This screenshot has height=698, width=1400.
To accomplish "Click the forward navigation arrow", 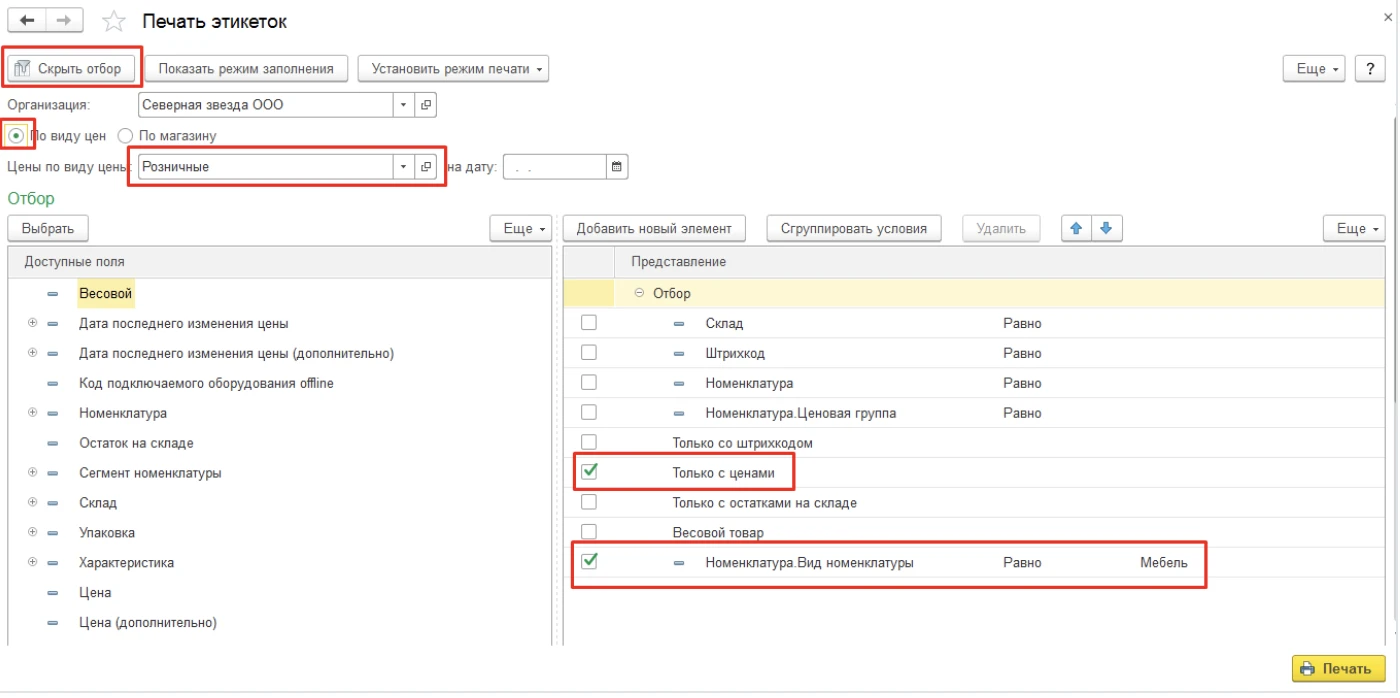I will (64, 21).
